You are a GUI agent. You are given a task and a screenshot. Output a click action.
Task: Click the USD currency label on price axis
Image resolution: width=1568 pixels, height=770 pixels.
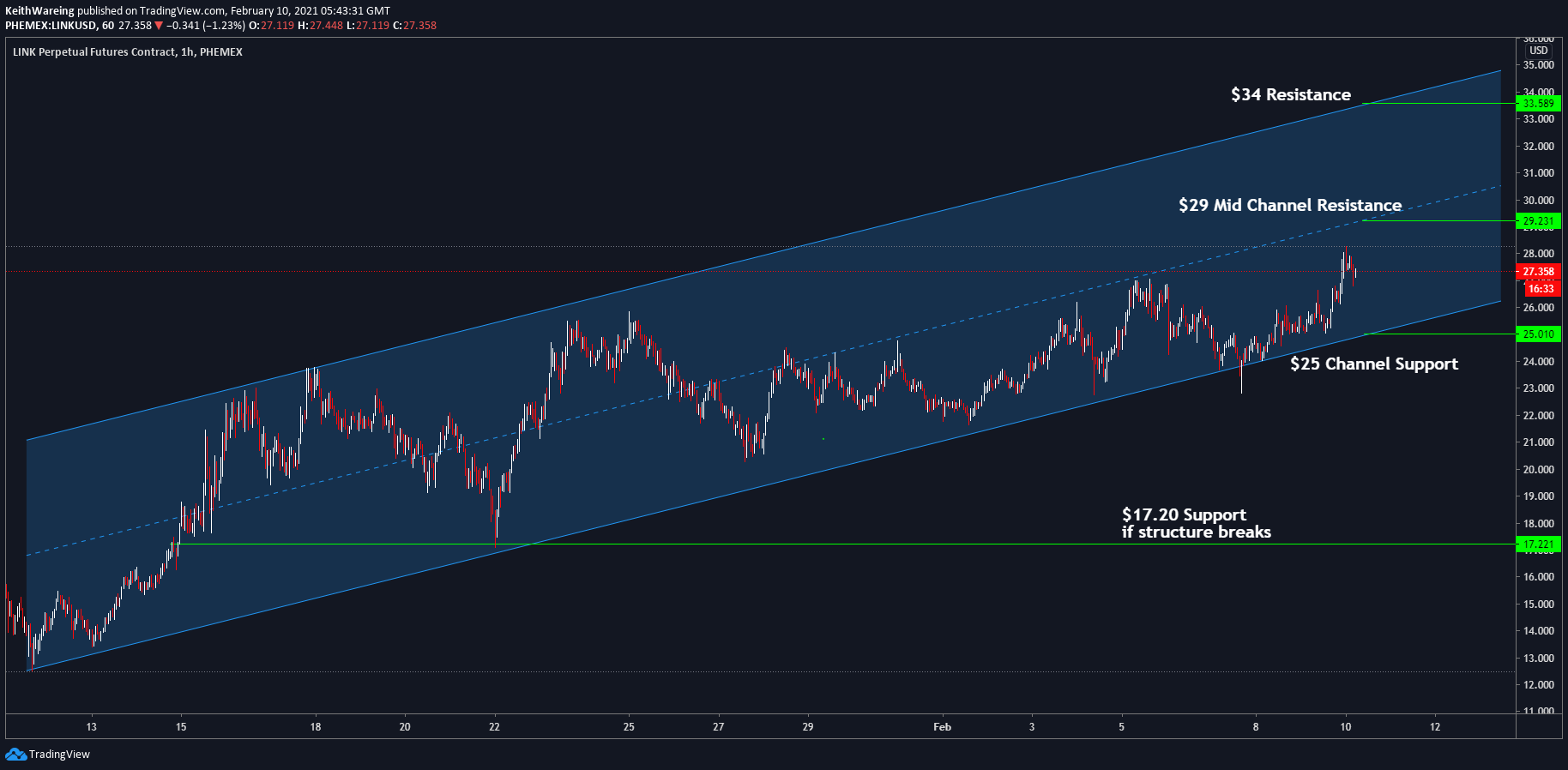[x=1539, y=51]
